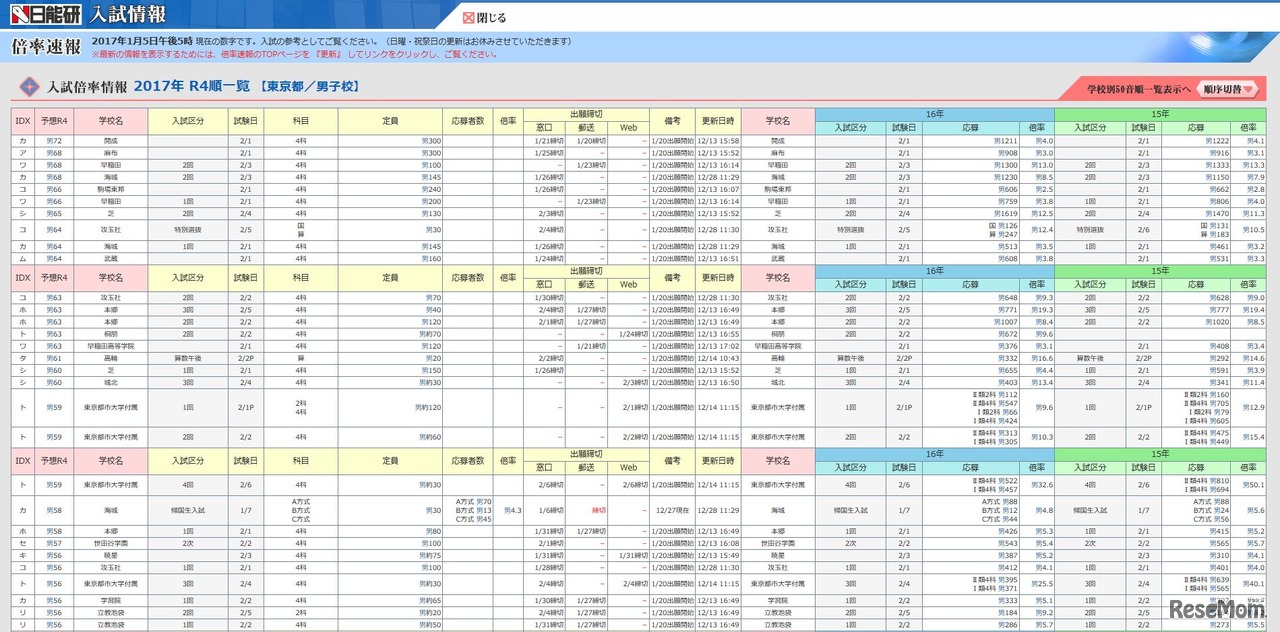This screenshot has height=632, width=1280.
Task: Click the 帰国生入試 cell for 海城
Action: (x=188, y=510)
